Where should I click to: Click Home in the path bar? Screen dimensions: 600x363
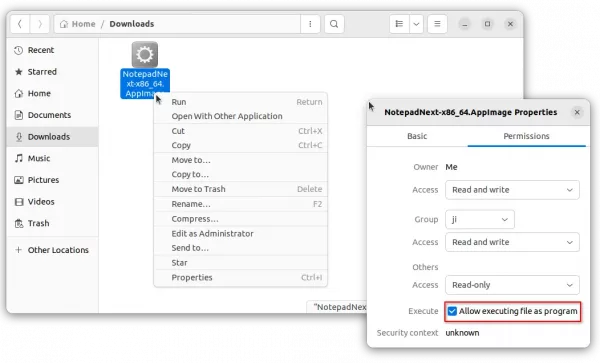78,24
